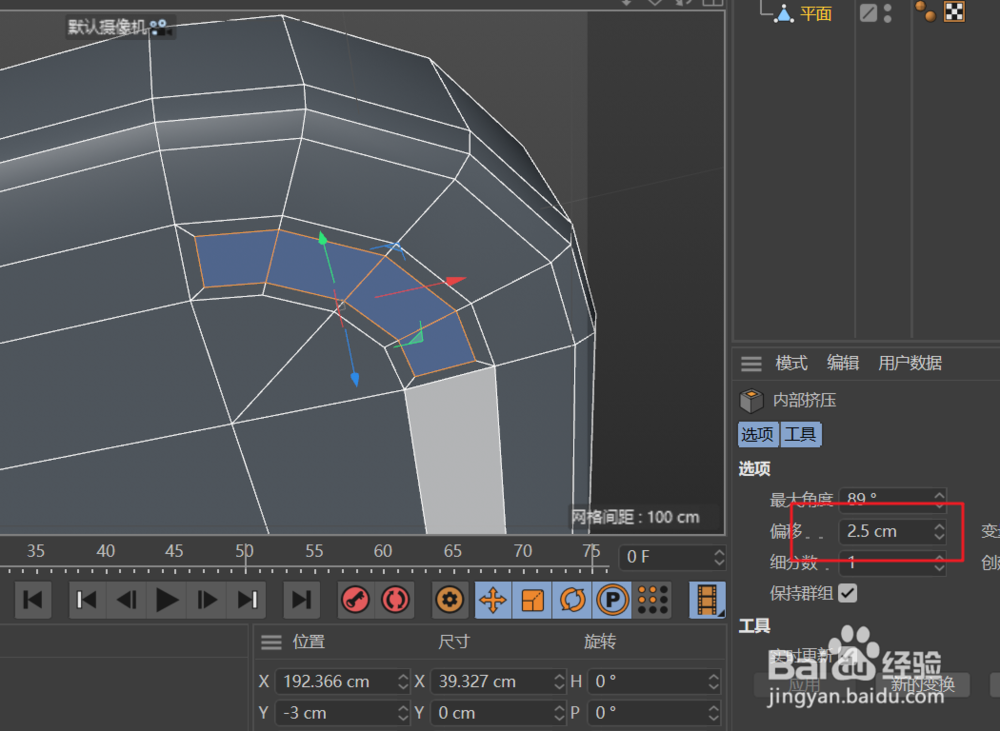Open the 模式 menu
Viewport: 1000px width, 731px height.
789,363
